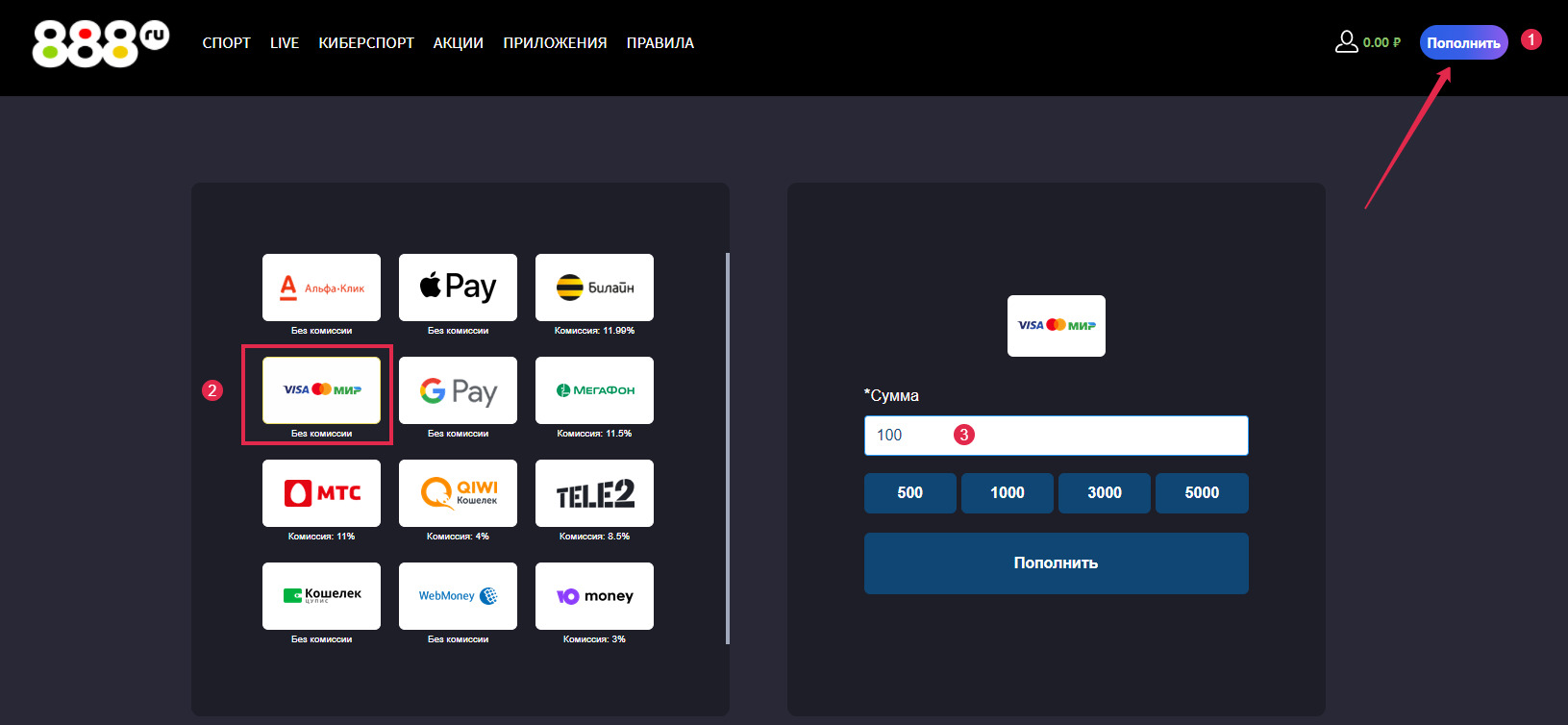Select MegaFon payment tile
This screenshot has width=1568, height=725.
[594, 390]
